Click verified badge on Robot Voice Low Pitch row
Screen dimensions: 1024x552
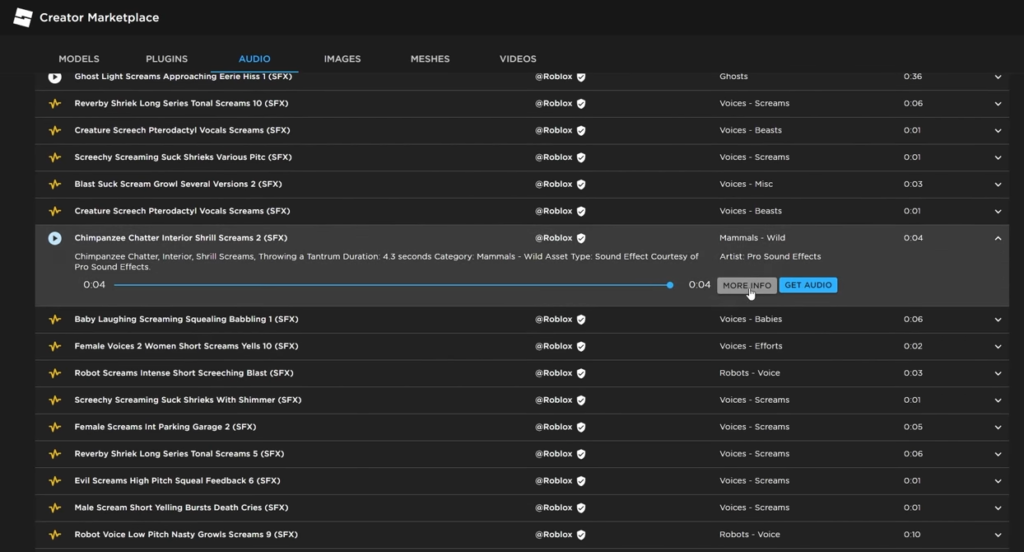coord(581,534)
